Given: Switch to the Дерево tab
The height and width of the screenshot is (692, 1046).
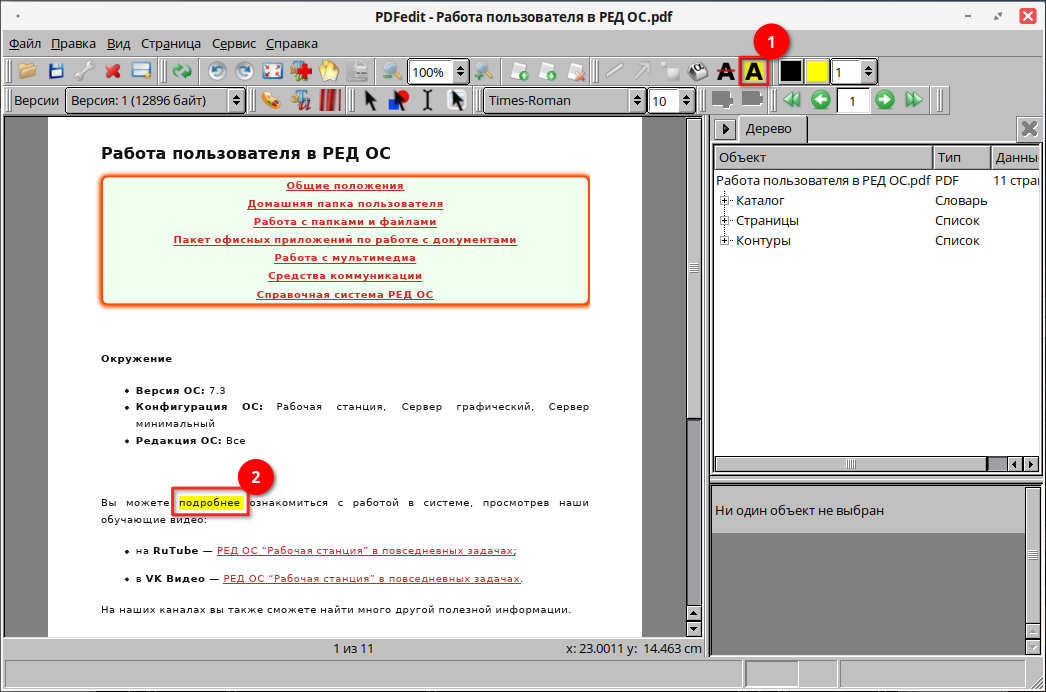Looking at the screenshot, I should [x=768, y=129].
